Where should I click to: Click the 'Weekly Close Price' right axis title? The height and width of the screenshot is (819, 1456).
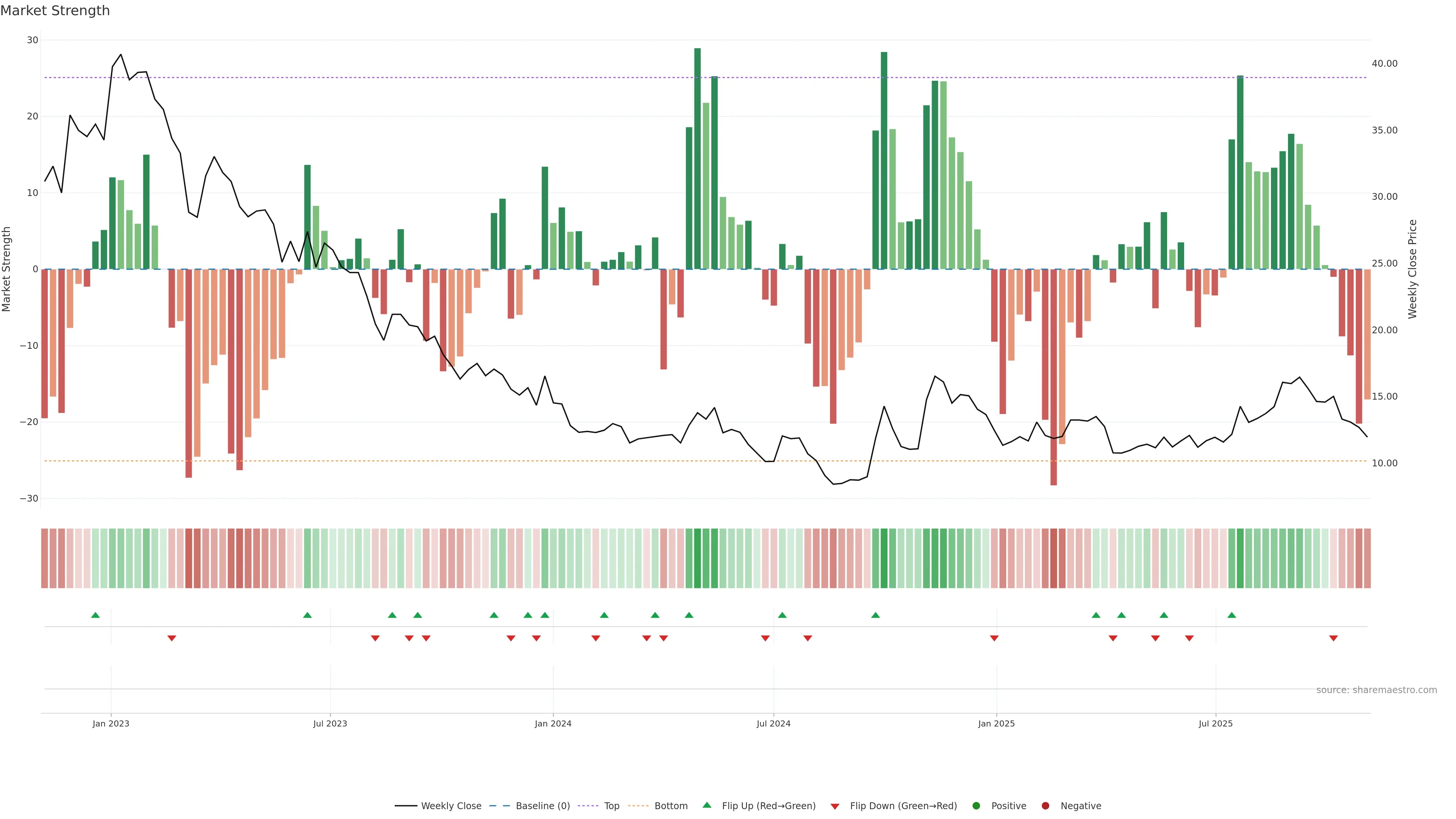pos(1412,269)
